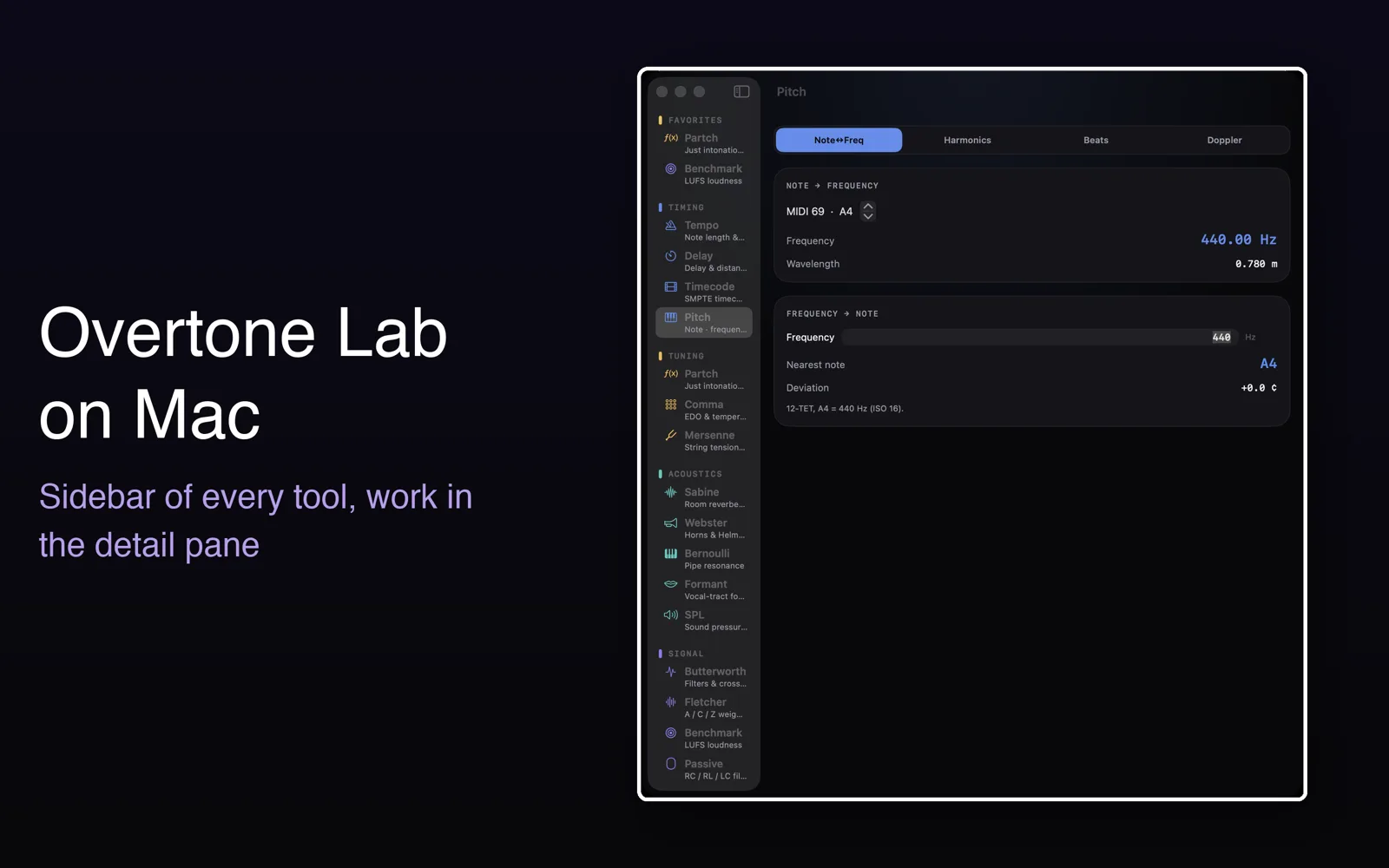The image size is (1389, 868).
Task: Click the Benchmark icon under Favorites
Action: coord(671,169)
